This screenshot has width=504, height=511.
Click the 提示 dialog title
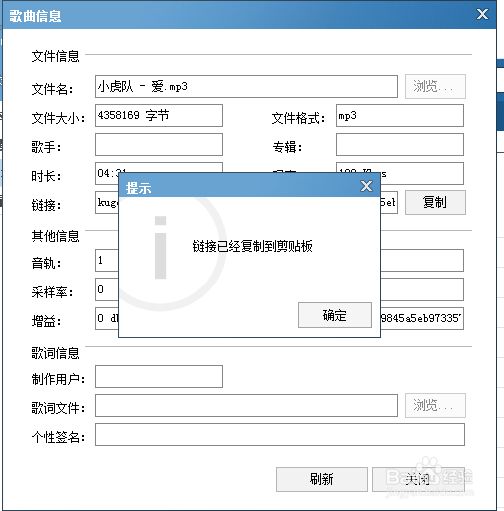pyautogui.click(x=138, y=188)
